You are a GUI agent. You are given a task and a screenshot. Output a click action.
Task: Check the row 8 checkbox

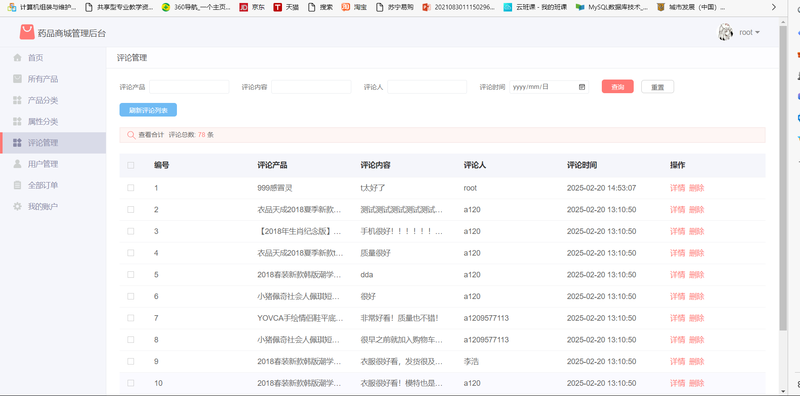click(x=131, y=339)
